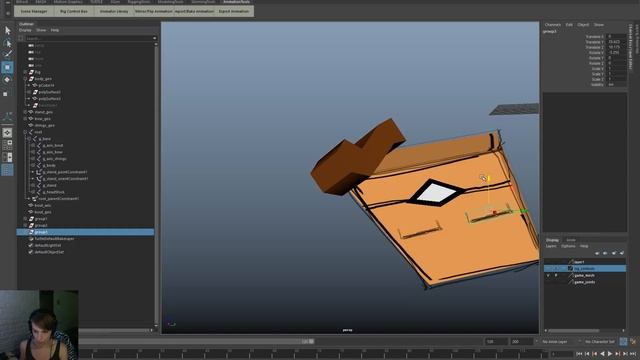
Task: Collapse the root joint hierarchy
Action: point(25,132)
